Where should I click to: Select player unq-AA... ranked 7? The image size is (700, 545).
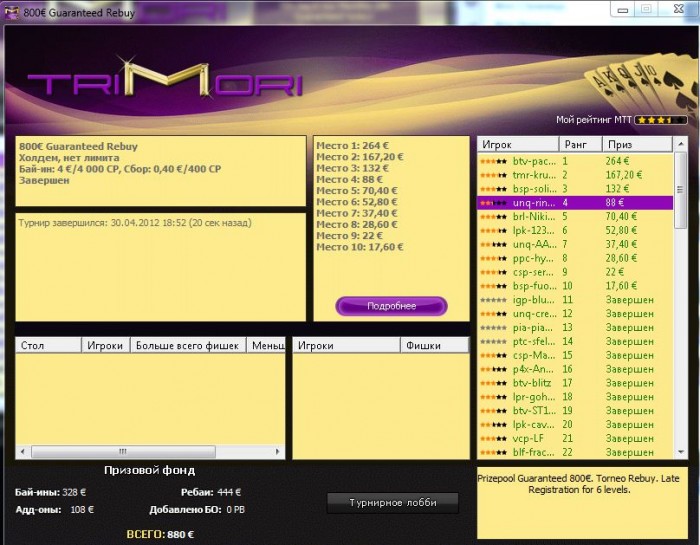575,244
